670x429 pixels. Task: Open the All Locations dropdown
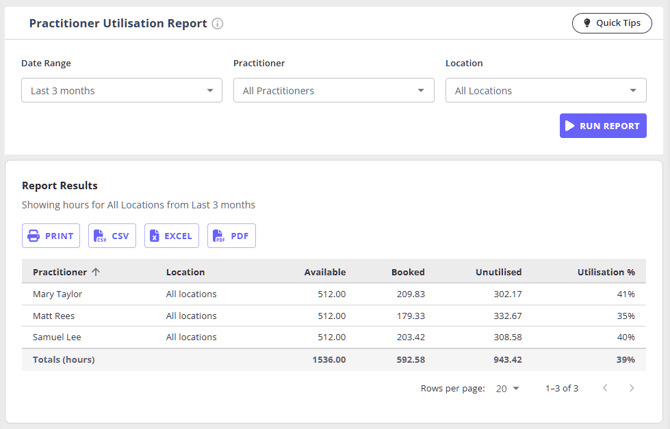pyautogui.click(x=546, y=90)
